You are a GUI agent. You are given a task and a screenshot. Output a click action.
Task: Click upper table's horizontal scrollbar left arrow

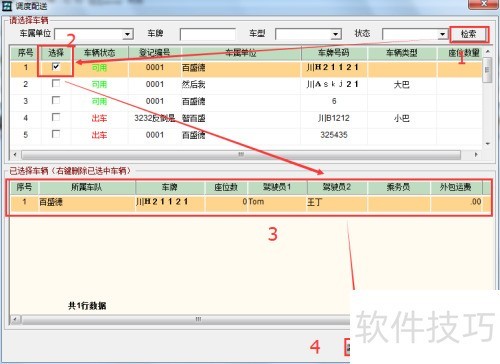pos(15,155)
